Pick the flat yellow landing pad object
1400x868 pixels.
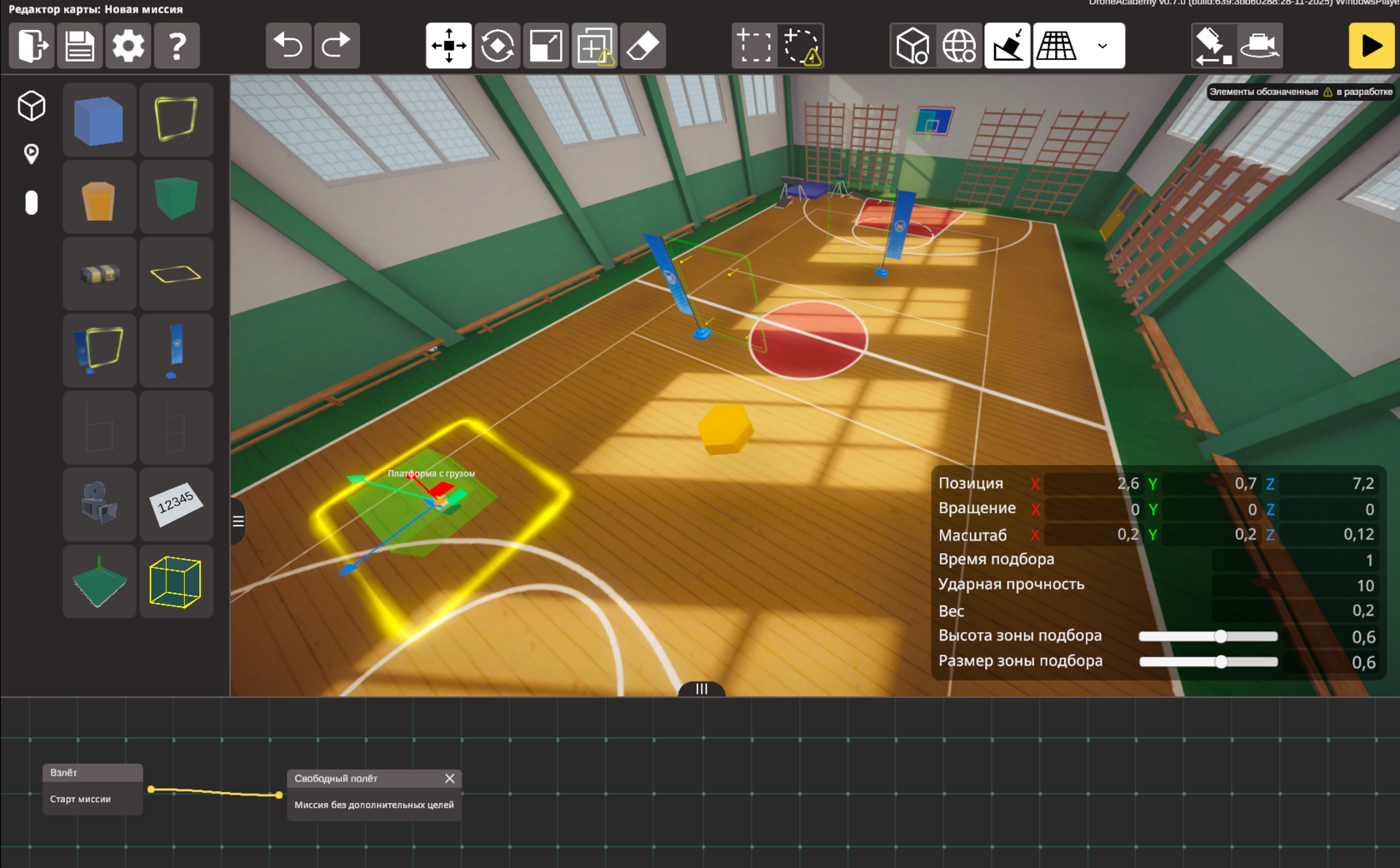coord(177,273)
